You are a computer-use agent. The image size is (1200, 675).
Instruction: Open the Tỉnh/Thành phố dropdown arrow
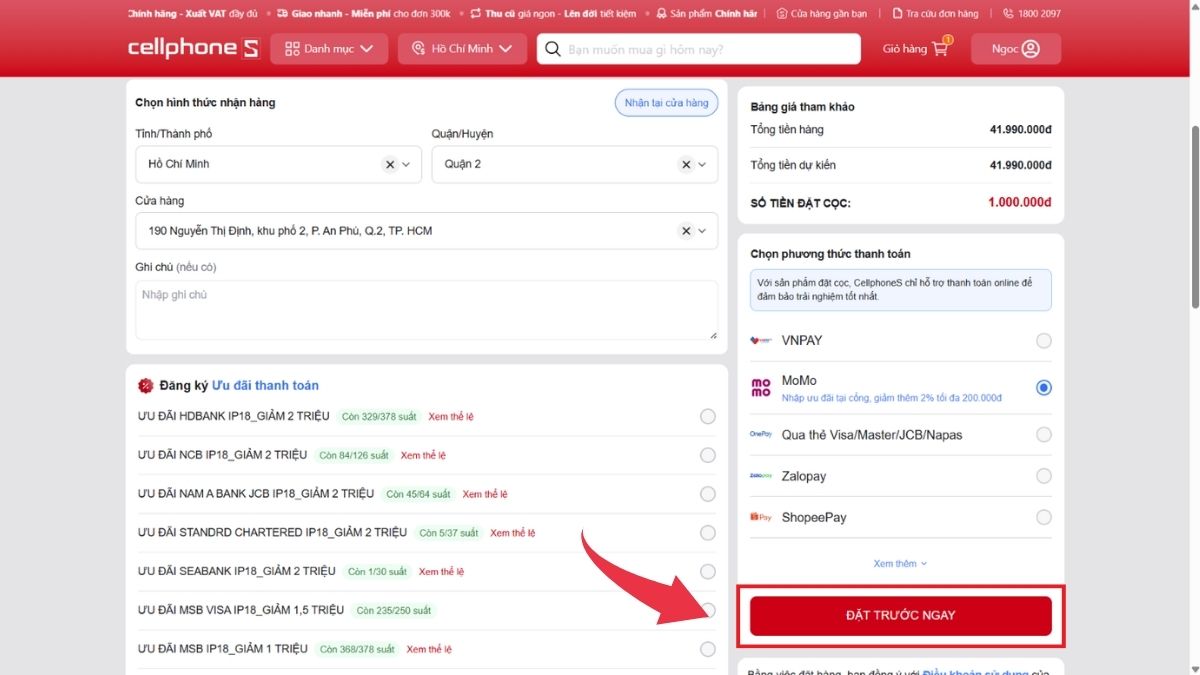(406, 164)
